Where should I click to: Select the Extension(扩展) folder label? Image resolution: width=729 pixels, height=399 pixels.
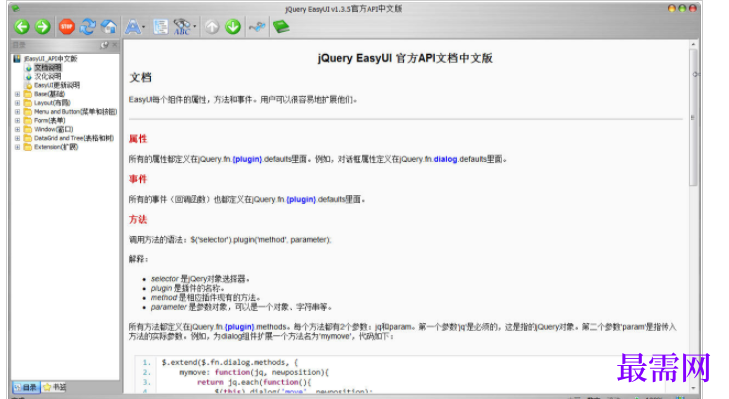pyautogui.click(x=56, y=147)
